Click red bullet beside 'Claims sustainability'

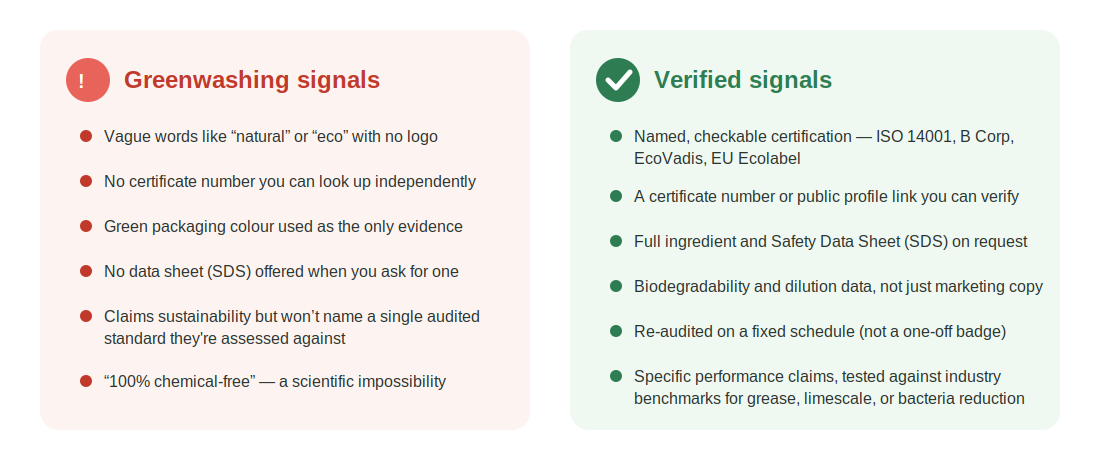86,316
